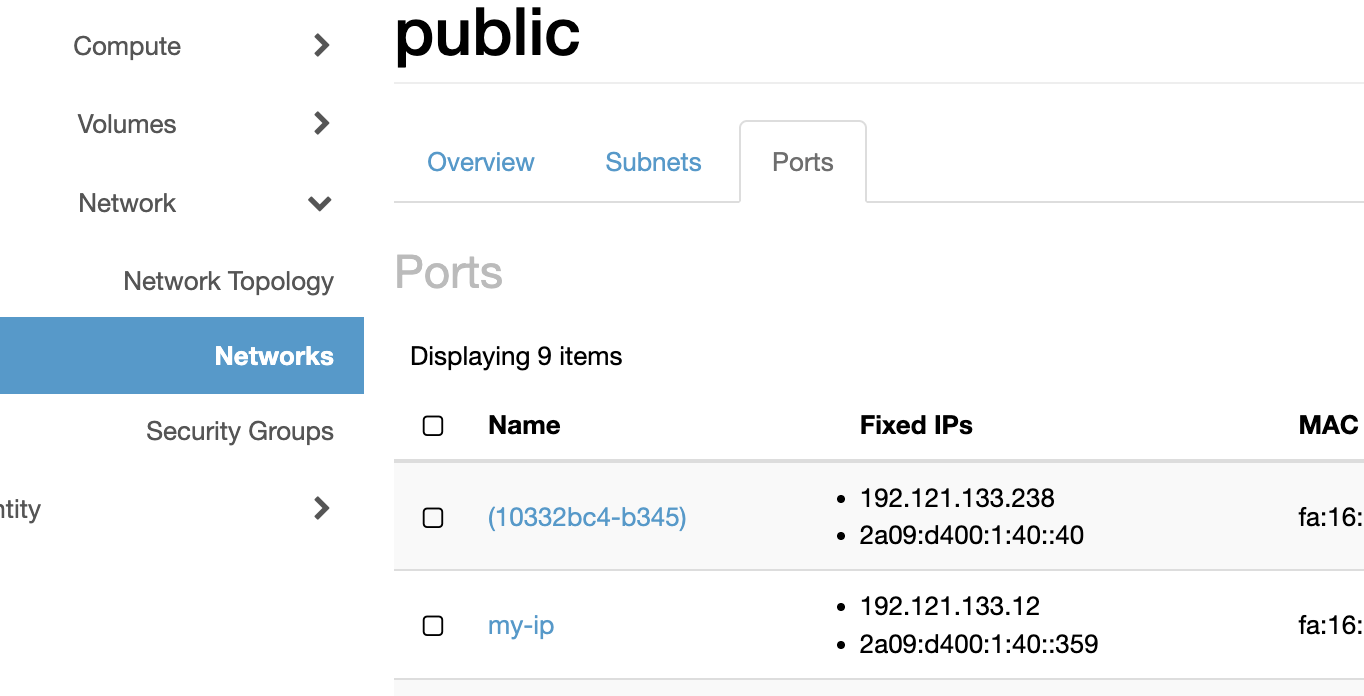
Task: Click Volumes in the sidebar
Action: pyautogui.click(x=126, y=123)
